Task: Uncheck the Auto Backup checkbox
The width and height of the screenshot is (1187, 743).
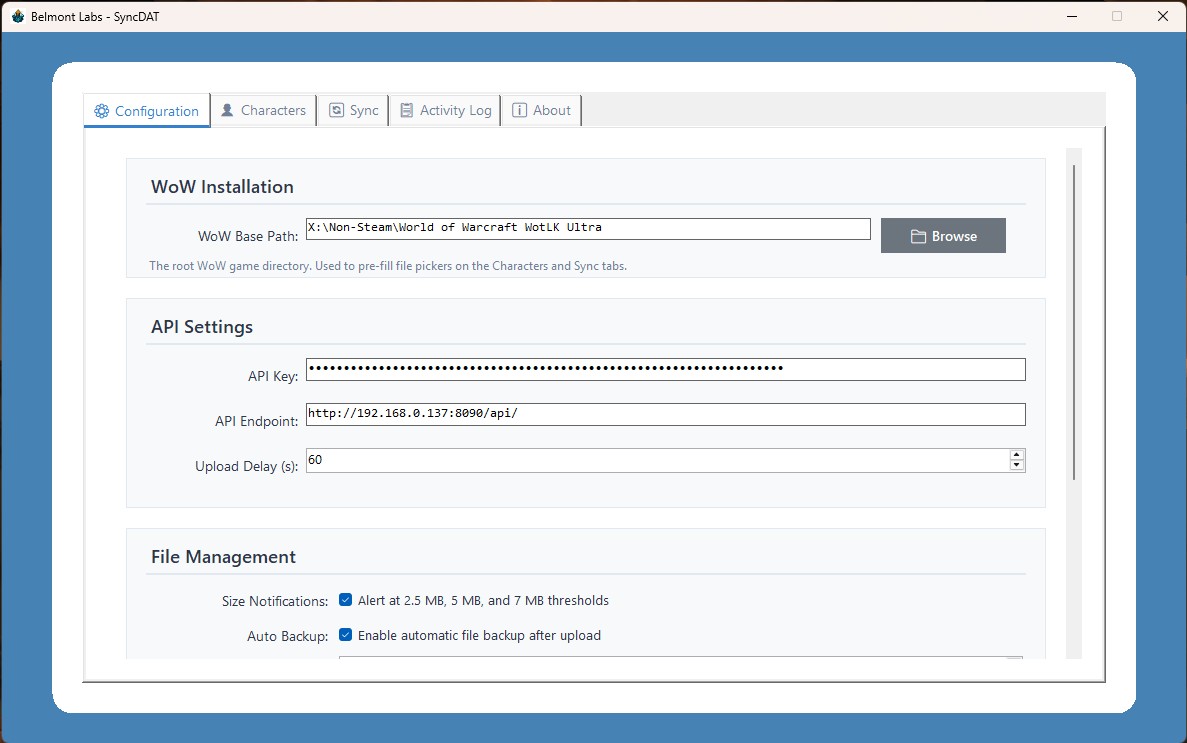Action: (345, 635)
